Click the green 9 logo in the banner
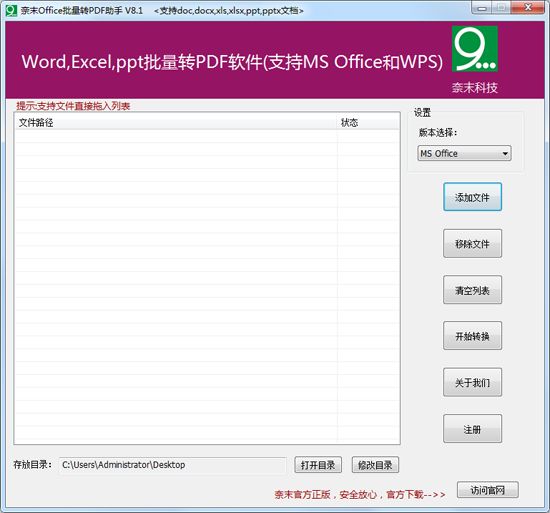This screenshot has width=550, height=513. pos(475,49)
